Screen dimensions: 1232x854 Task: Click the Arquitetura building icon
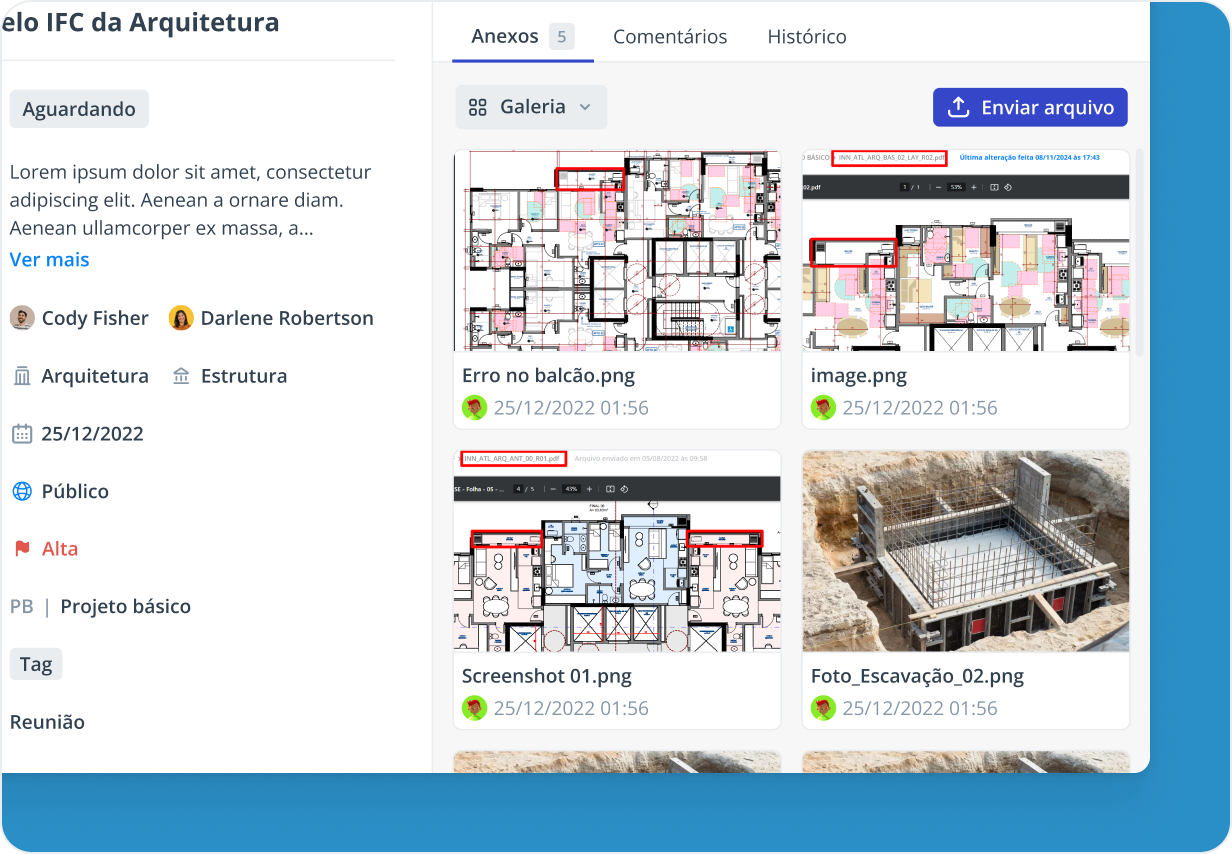(x=22, y=376)
